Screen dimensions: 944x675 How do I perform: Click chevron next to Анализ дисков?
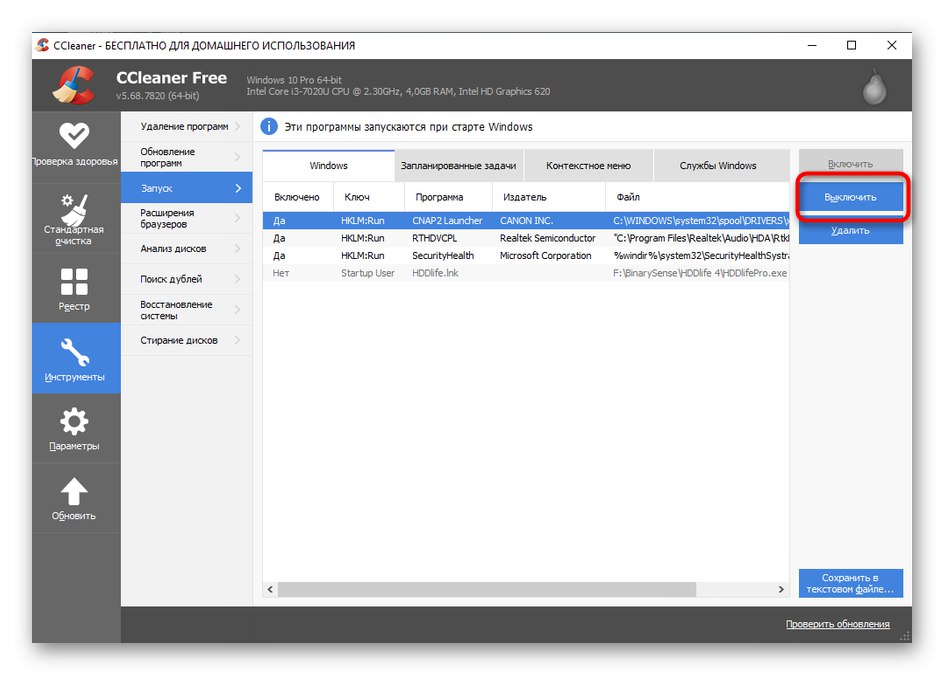click(238, 249)
